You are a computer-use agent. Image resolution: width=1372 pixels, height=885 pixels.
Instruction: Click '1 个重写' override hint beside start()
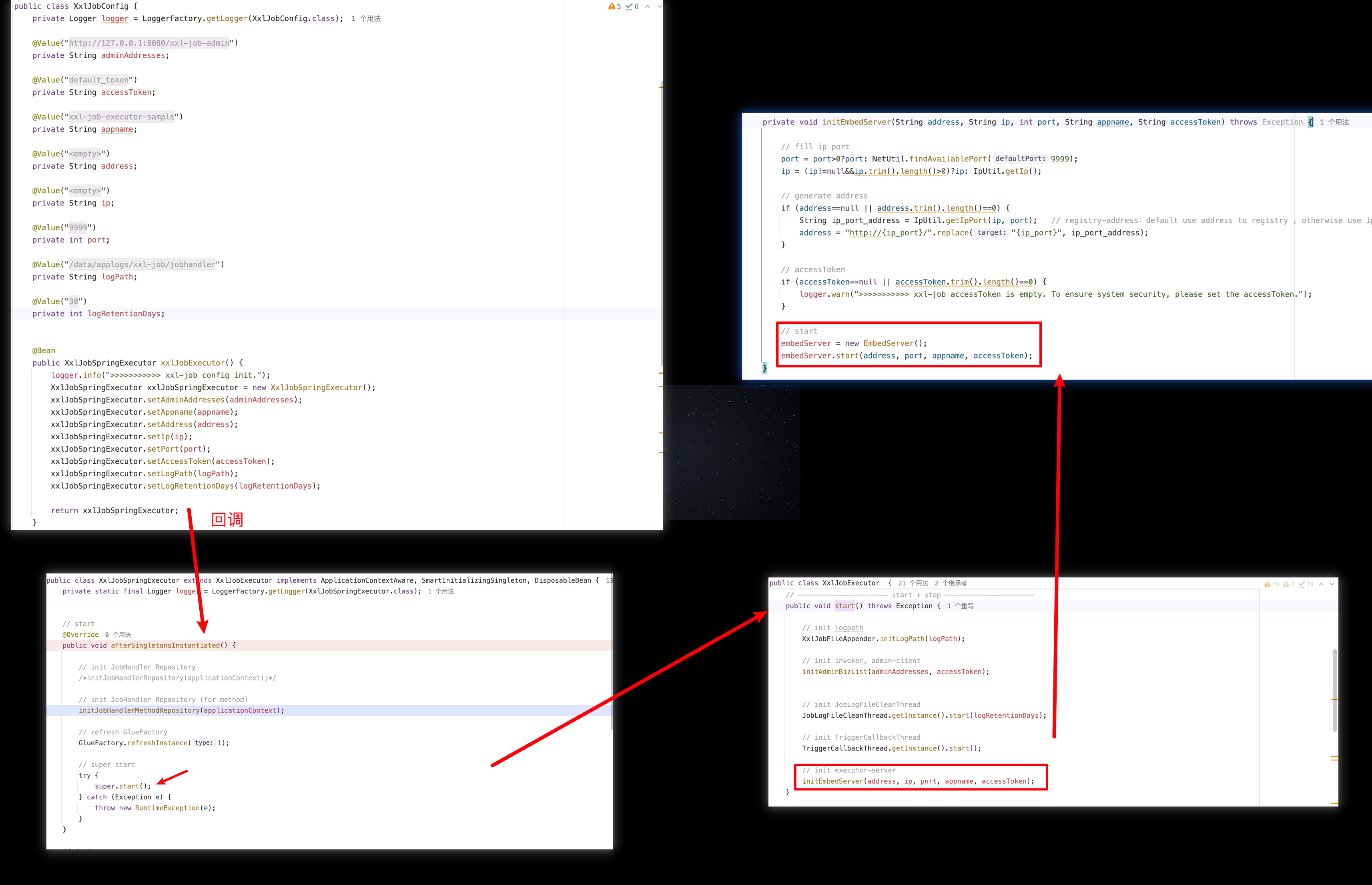(x=960, y=606)
